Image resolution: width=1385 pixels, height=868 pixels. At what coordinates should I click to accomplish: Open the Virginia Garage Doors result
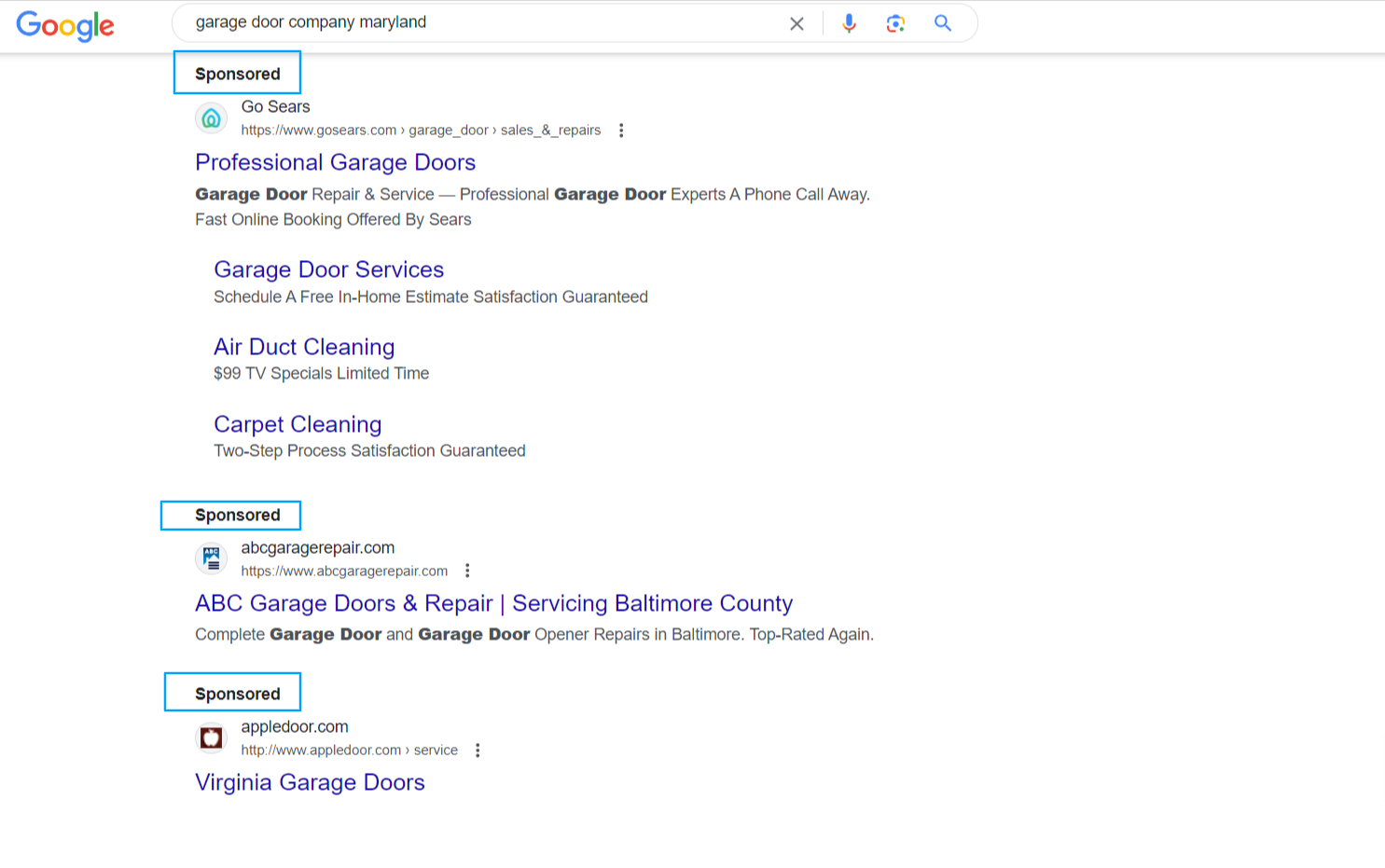(310, 782)
